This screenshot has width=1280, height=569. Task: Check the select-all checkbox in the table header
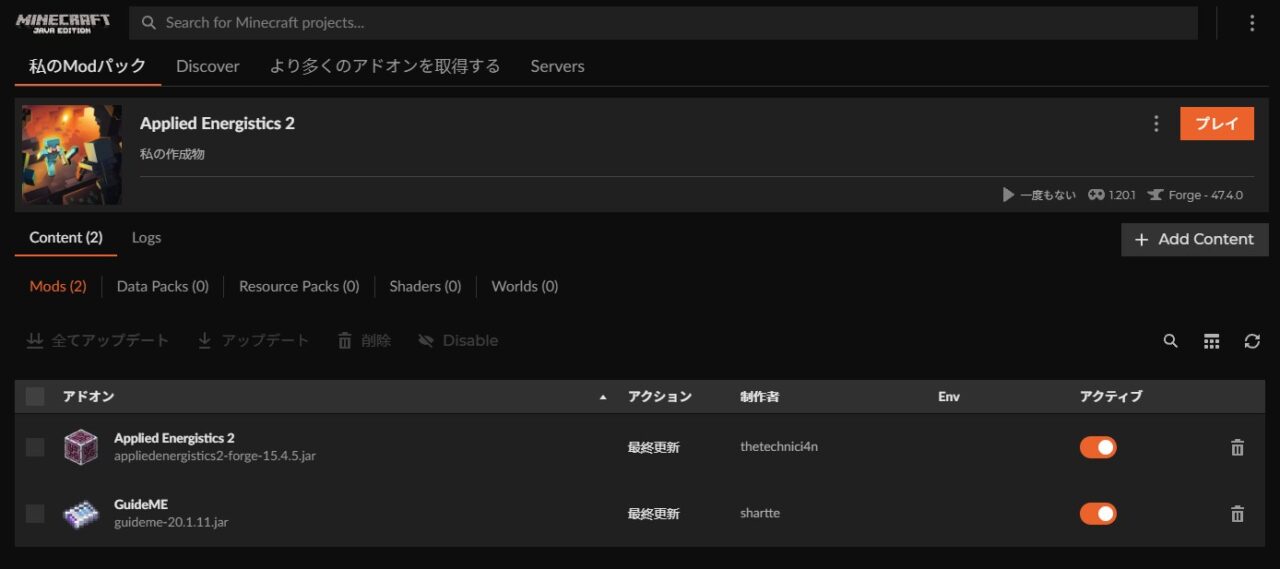35,397
